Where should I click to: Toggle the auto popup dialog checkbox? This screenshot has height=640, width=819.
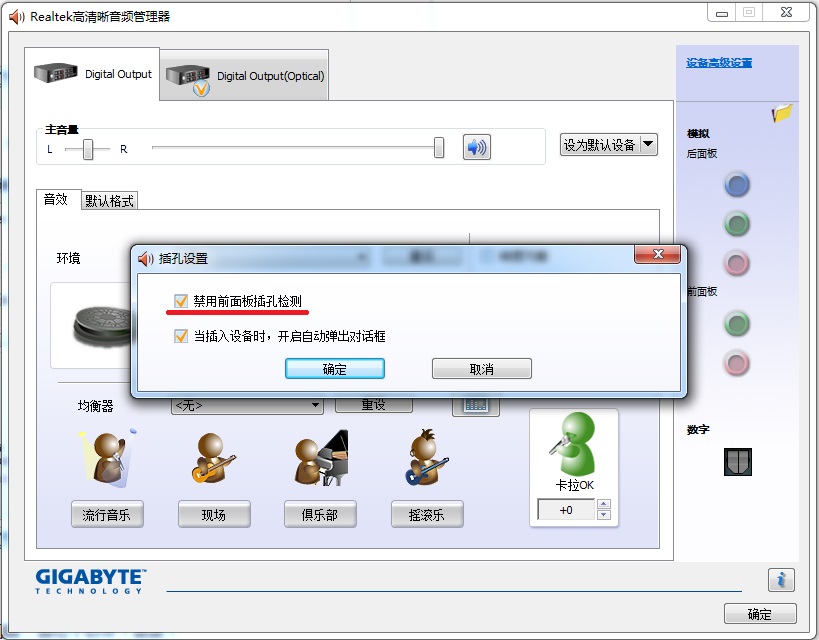click(181, 337)
